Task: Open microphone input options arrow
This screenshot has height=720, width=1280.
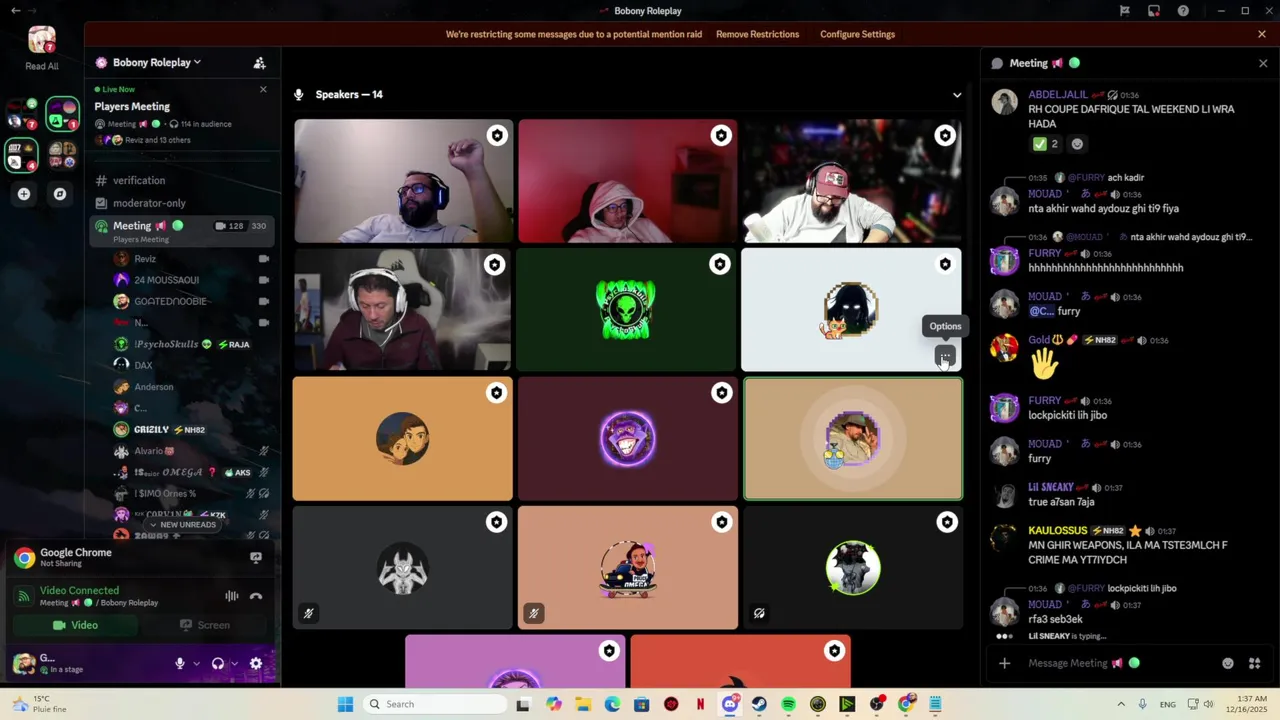Action: 196,663
